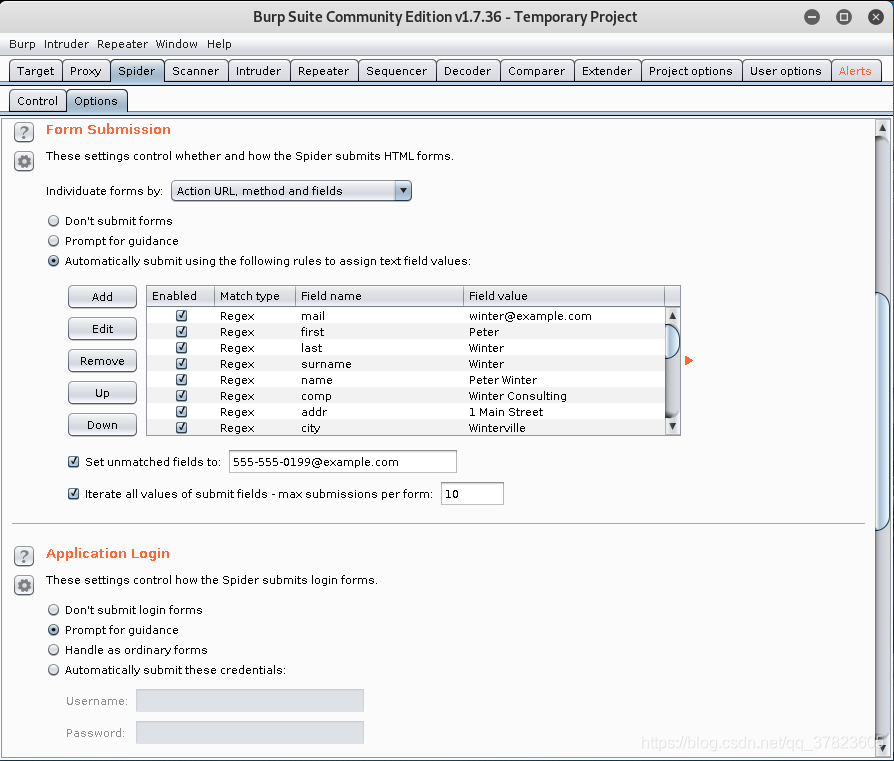Open Form Submission settings gear icon
Screen dimensions: 894x761
click(24, 161)
